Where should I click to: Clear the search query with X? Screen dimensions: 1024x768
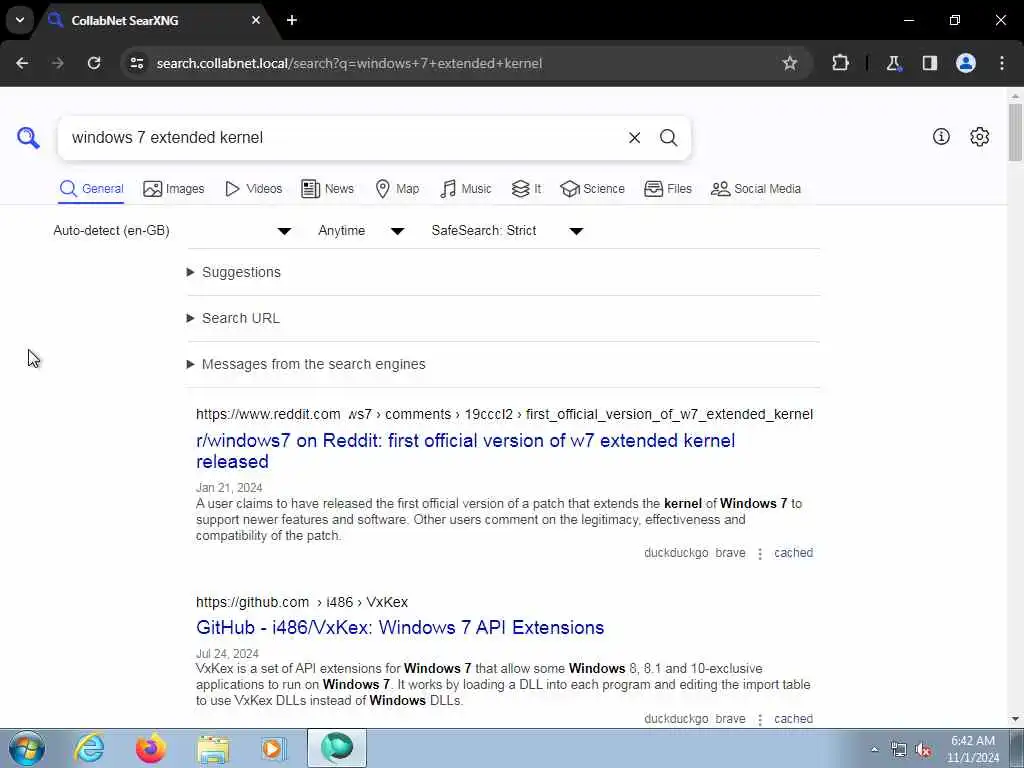coord(634,138)
